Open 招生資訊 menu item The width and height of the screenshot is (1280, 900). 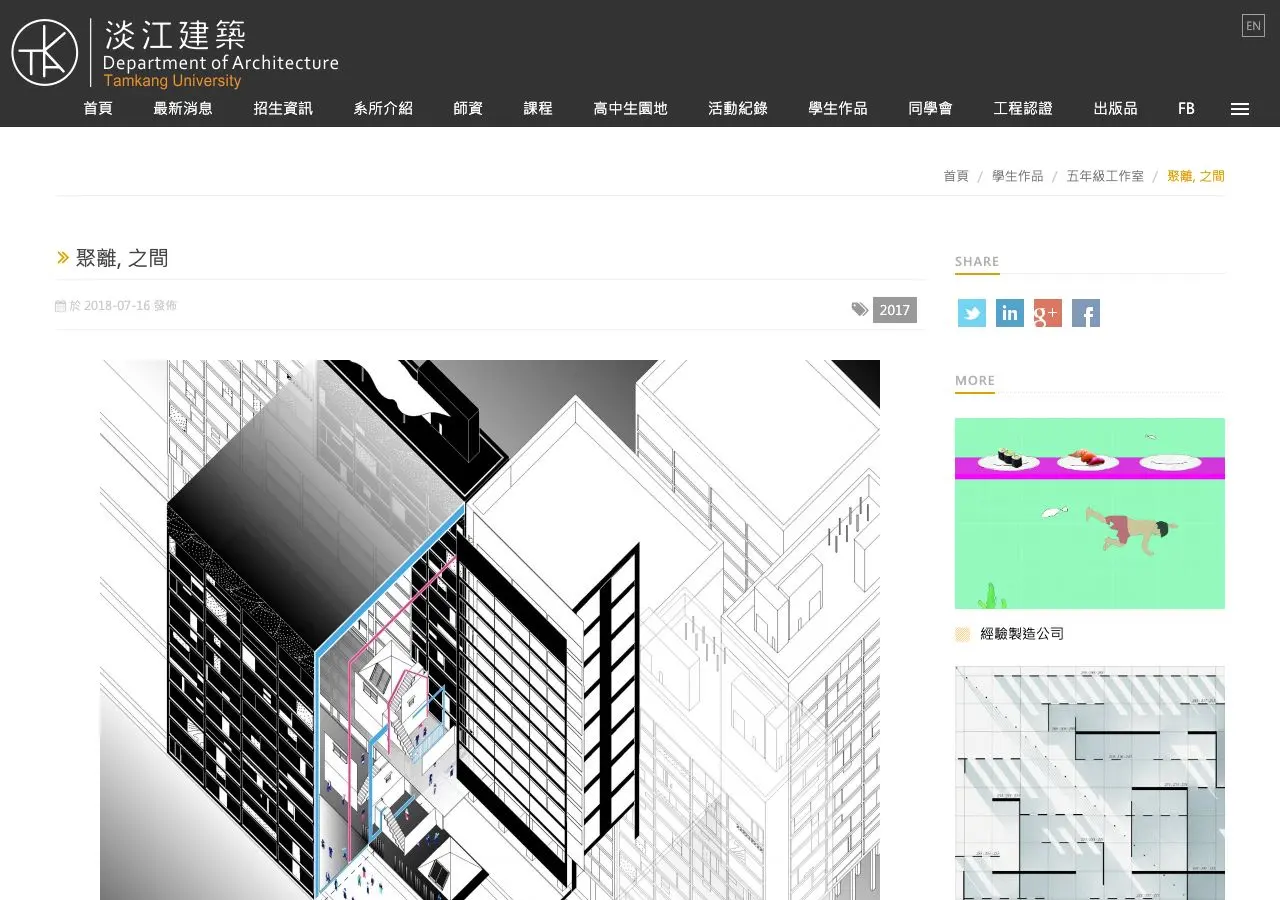pyautogui.click(x=283, y=108)
